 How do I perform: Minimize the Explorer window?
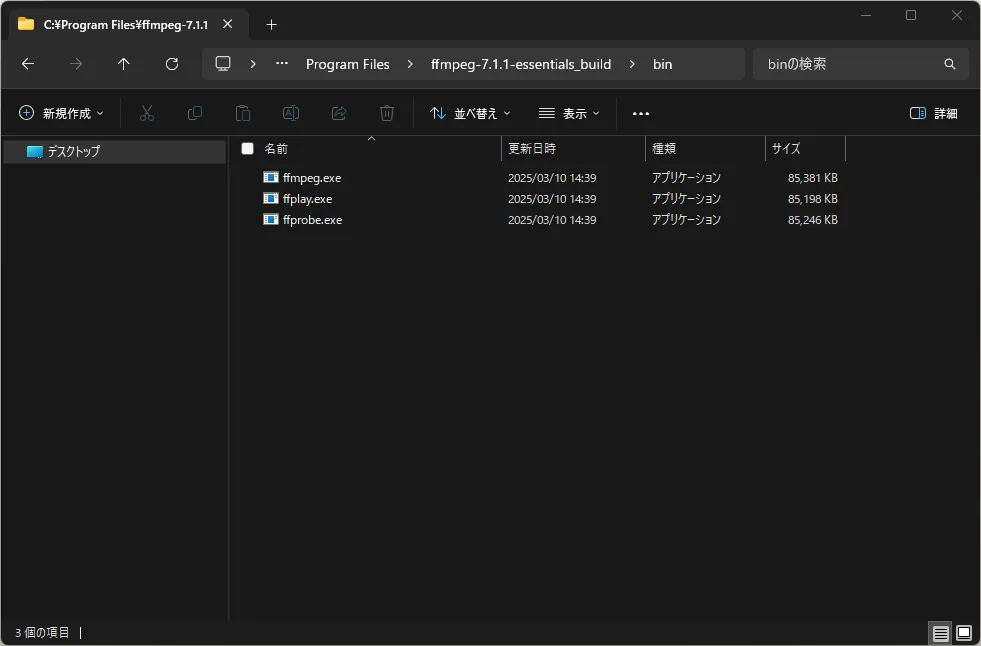point(866,15)
